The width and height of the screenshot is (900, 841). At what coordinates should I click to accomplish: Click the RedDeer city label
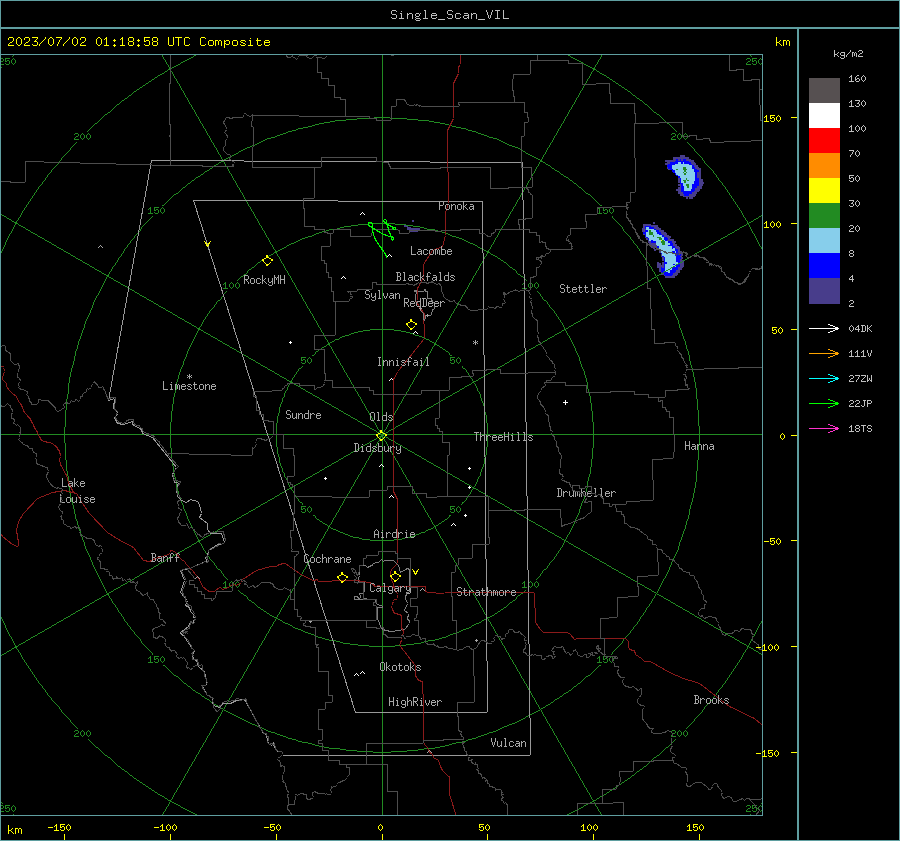[x=424, y=303]
